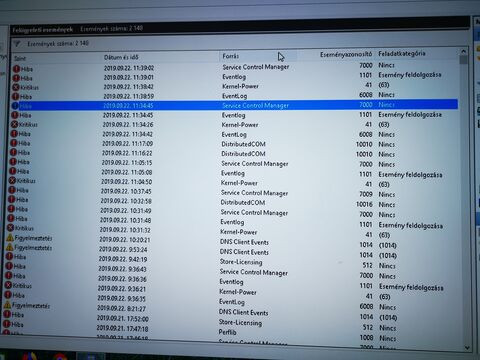Sort by the Forrás column header
This screenshot has width=480, height=360.
tap(231, 56)
